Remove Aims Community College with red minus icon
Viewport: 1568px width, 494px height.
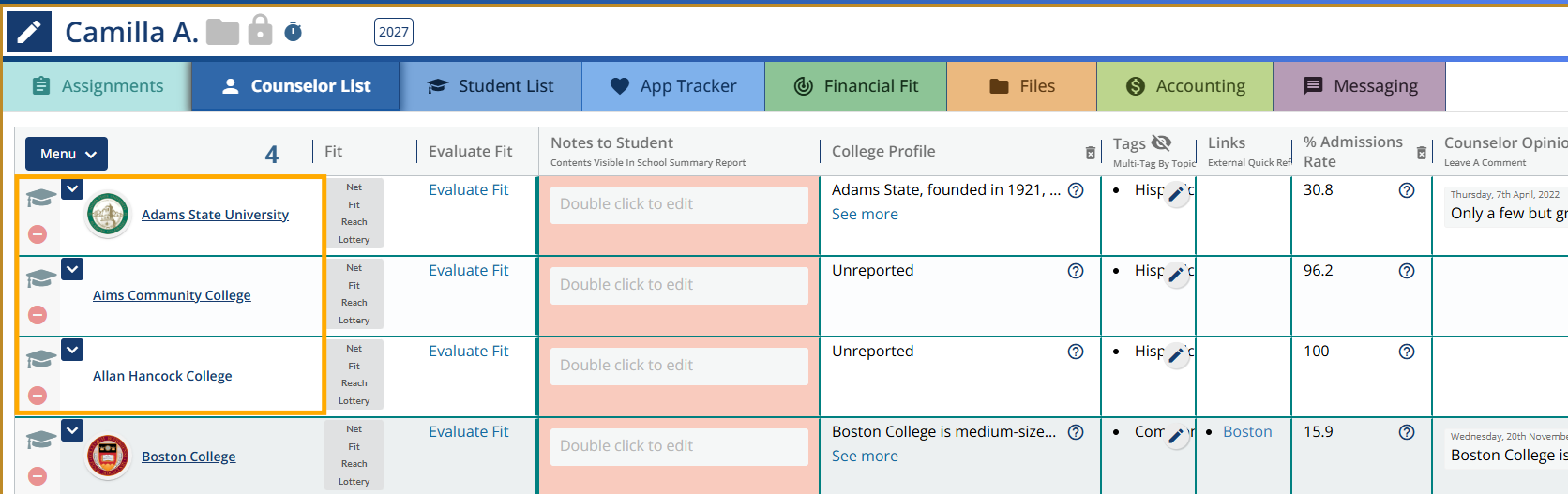(38, 315)
